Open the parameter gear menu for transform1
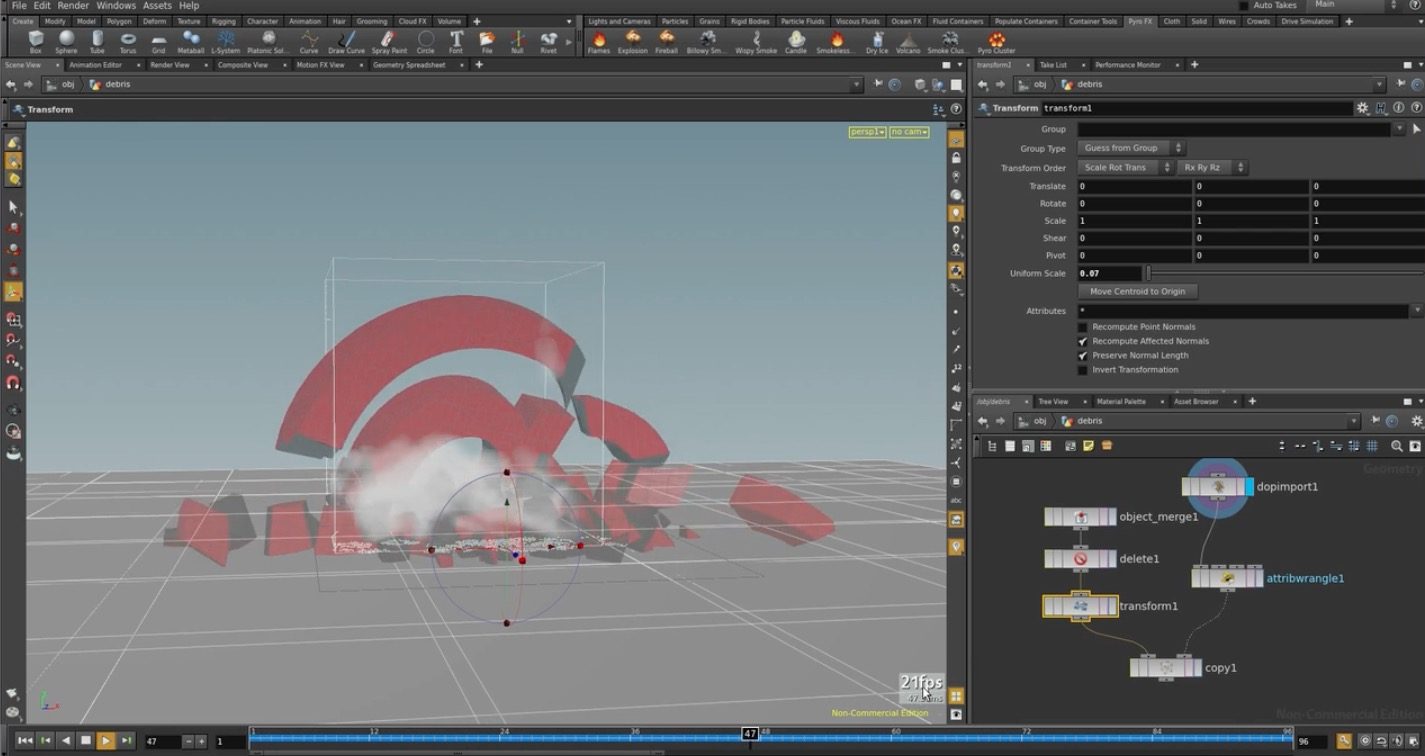This screenshot has height=756, width=1425. pyautogui.click(x=1362, y=108)
